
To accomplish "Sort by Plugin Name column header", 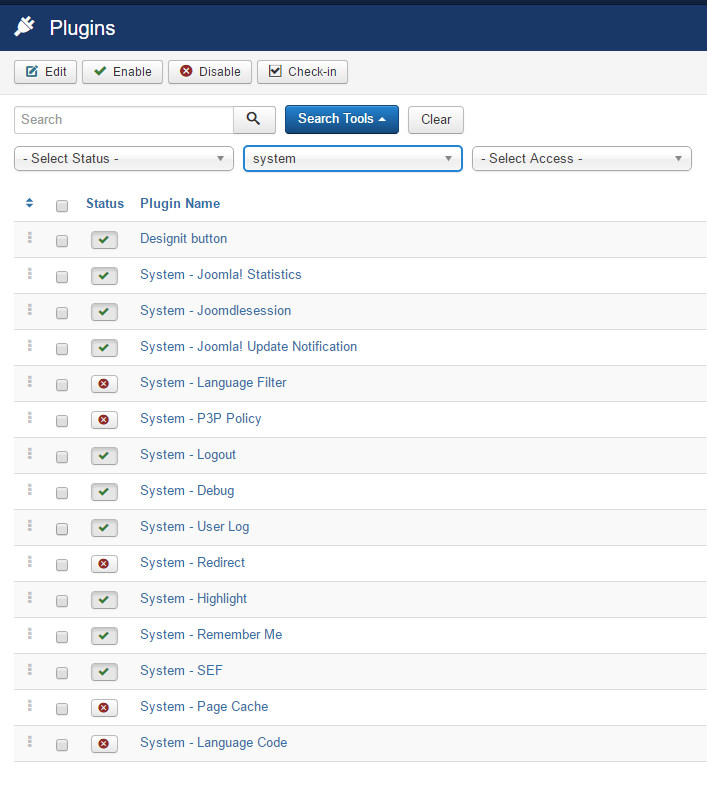I will pyautogui.click(x=180, y=203).
